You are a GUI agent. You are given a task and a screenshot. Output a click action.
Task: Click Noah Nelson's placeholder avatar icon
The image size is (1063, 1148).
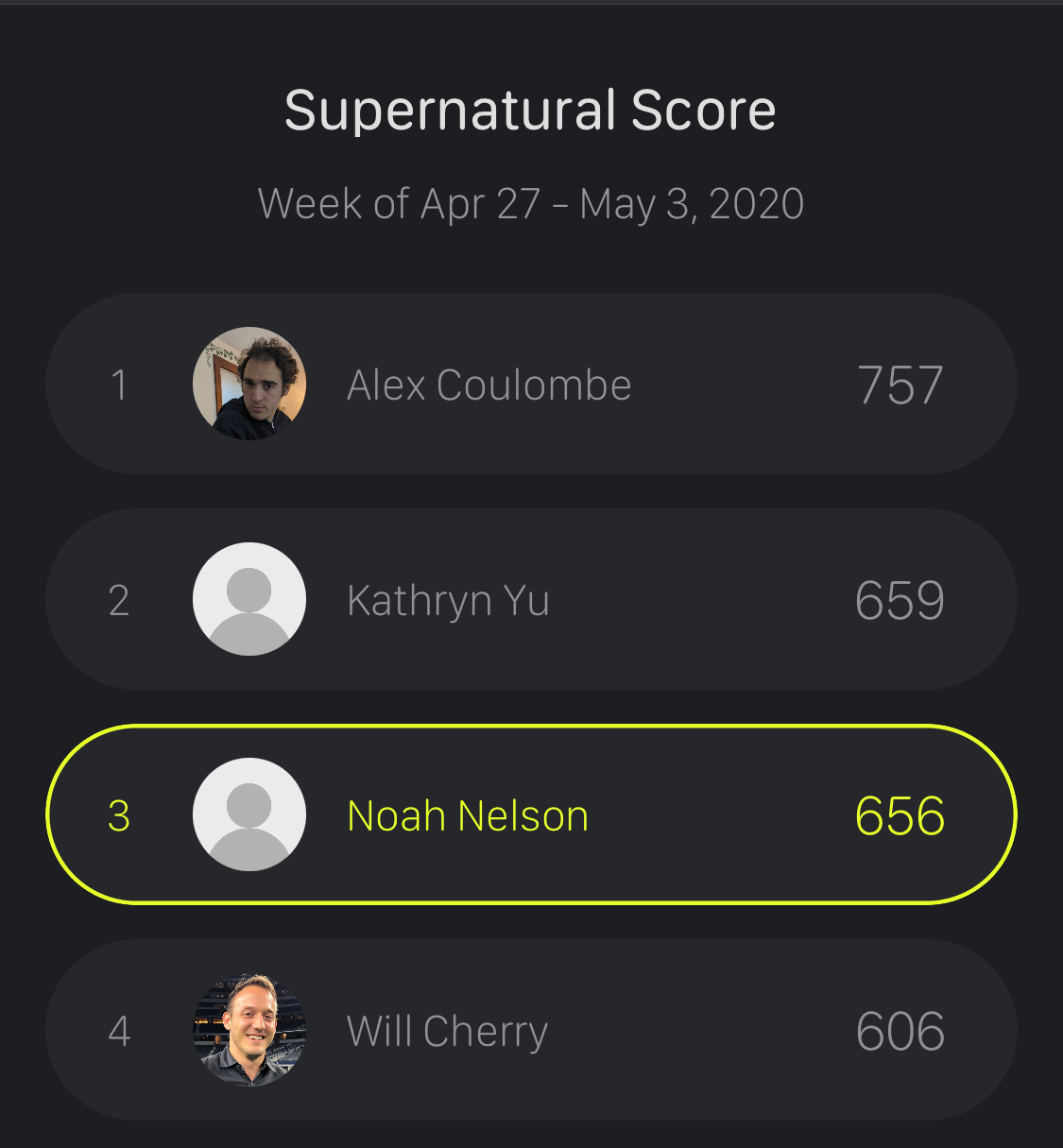[x=249, y=814]
